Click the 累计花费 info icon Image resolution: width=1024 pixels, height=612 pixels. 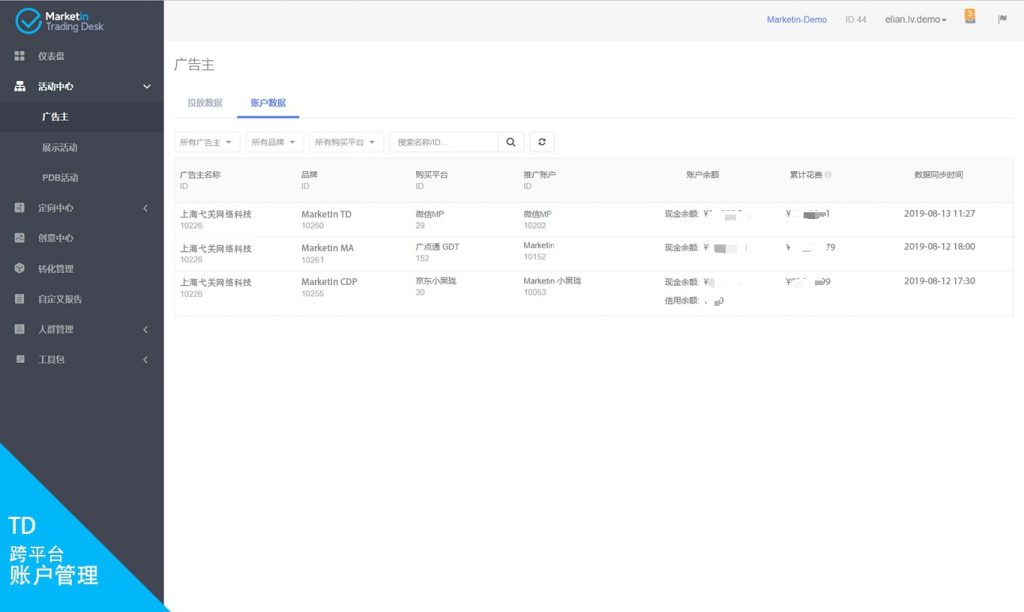click(828, 175)
